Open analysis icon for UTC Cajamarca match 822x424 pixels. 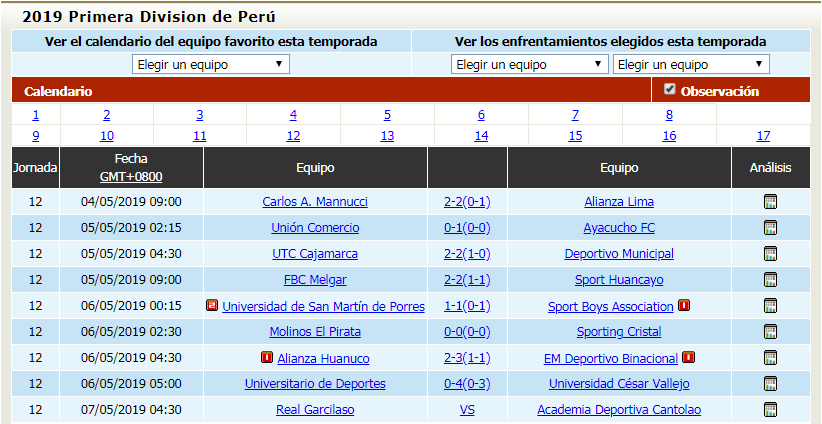click(x=770, y=254)
